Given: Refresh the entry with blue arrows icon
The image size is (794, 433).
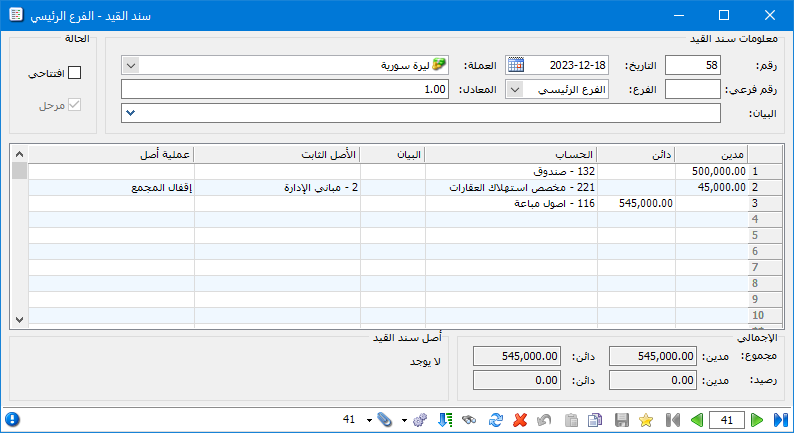Looking at the screenshot, I should (496, 420).
